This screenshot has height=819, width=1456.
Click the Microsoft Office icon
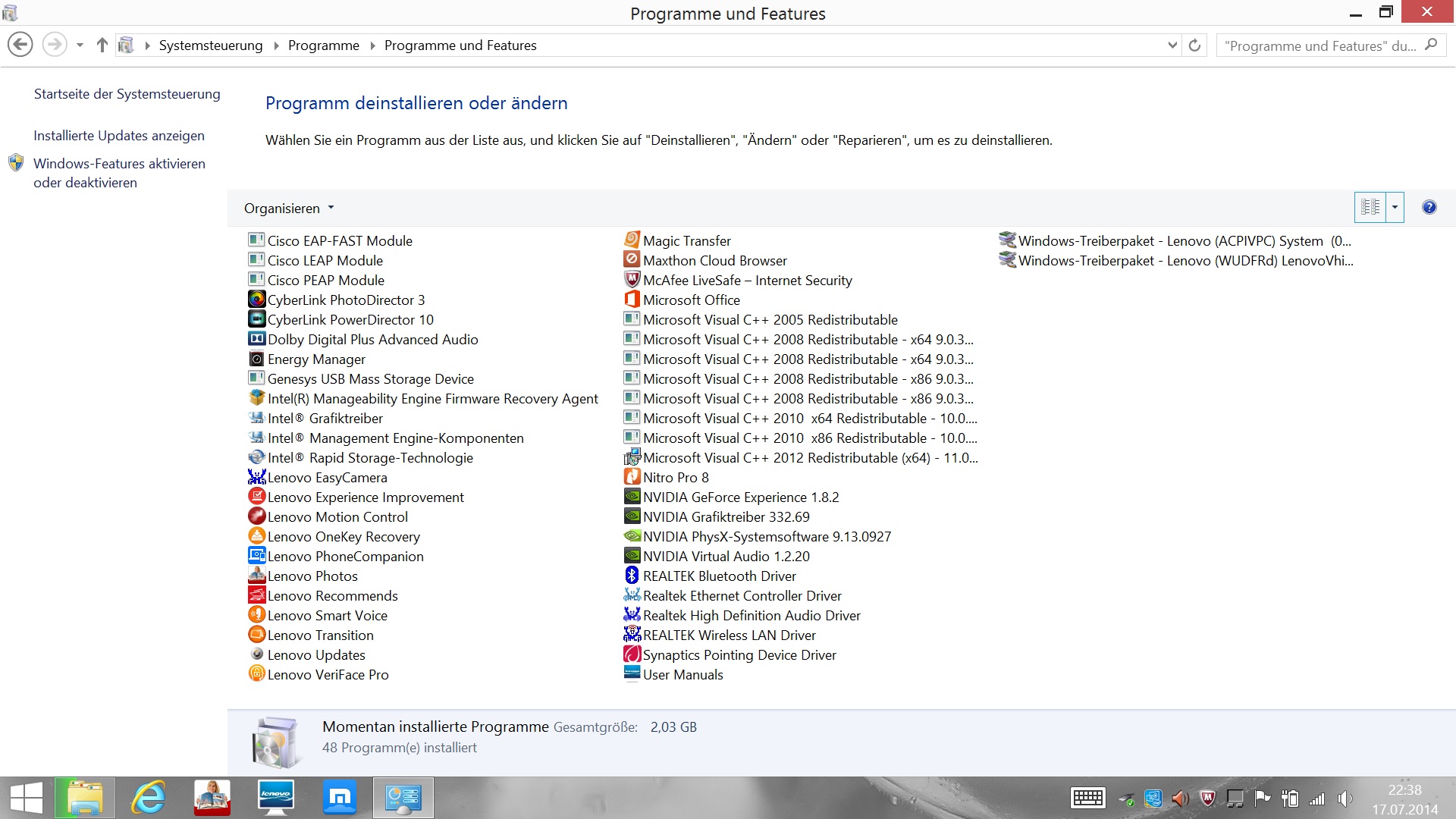tap(632, 300)
